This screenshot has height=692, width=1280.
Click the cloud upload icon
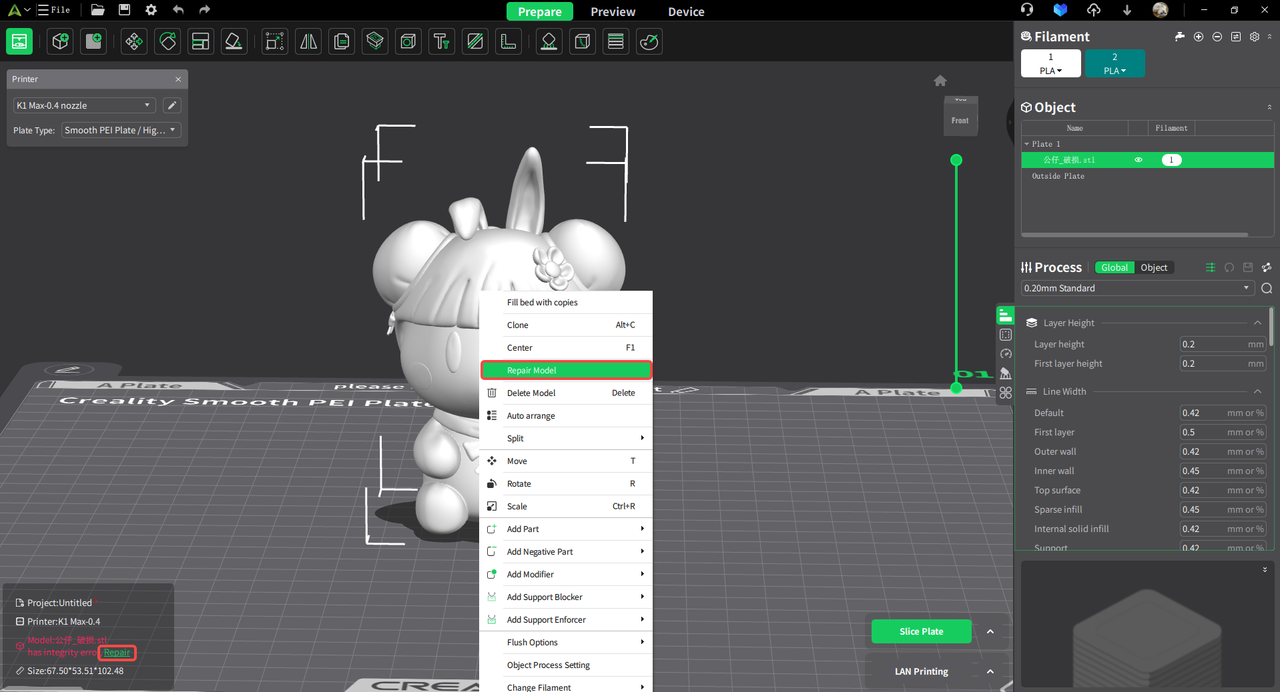tap(1094, 10)
